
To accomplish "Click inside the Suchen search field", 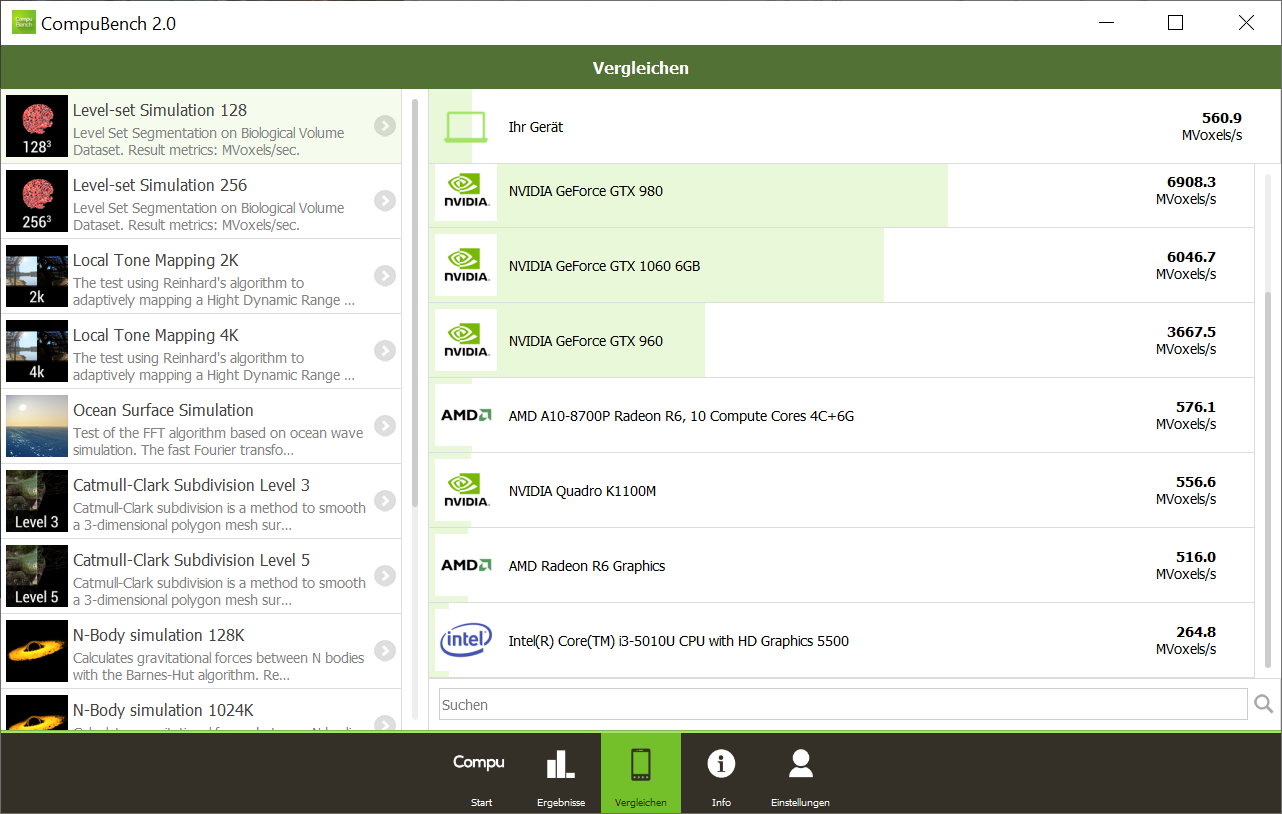I will (x=842, y=704).
